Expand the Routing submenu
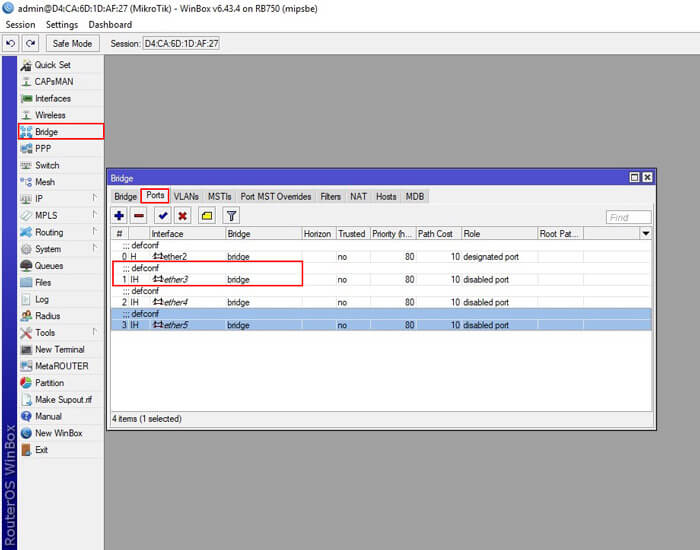Viewport: 700px width, 550px height. point(61,232)
